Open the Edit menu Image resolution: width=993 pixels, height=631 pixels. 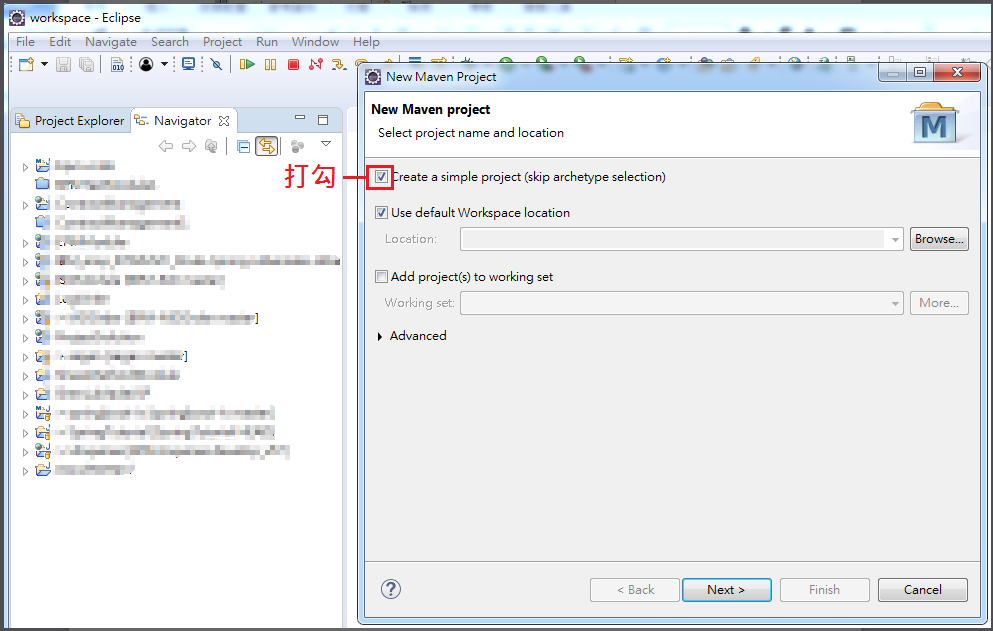click(60, 42)
